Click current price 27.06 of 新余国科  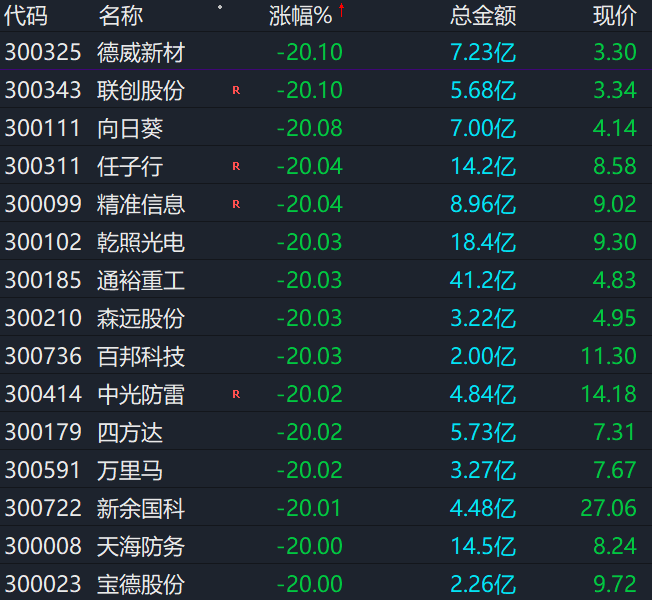coord(608,508)
